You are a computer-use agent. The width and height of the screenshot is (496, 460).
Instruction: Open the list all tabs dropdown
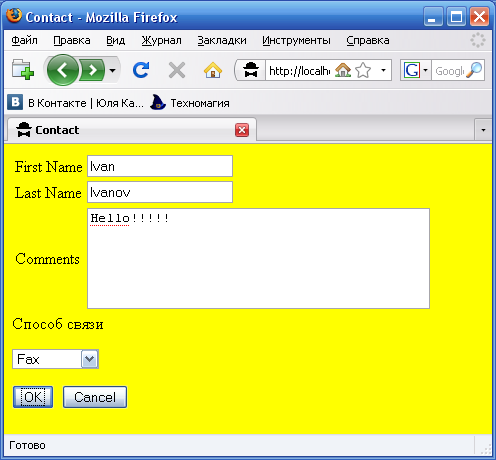click(483, 130)
